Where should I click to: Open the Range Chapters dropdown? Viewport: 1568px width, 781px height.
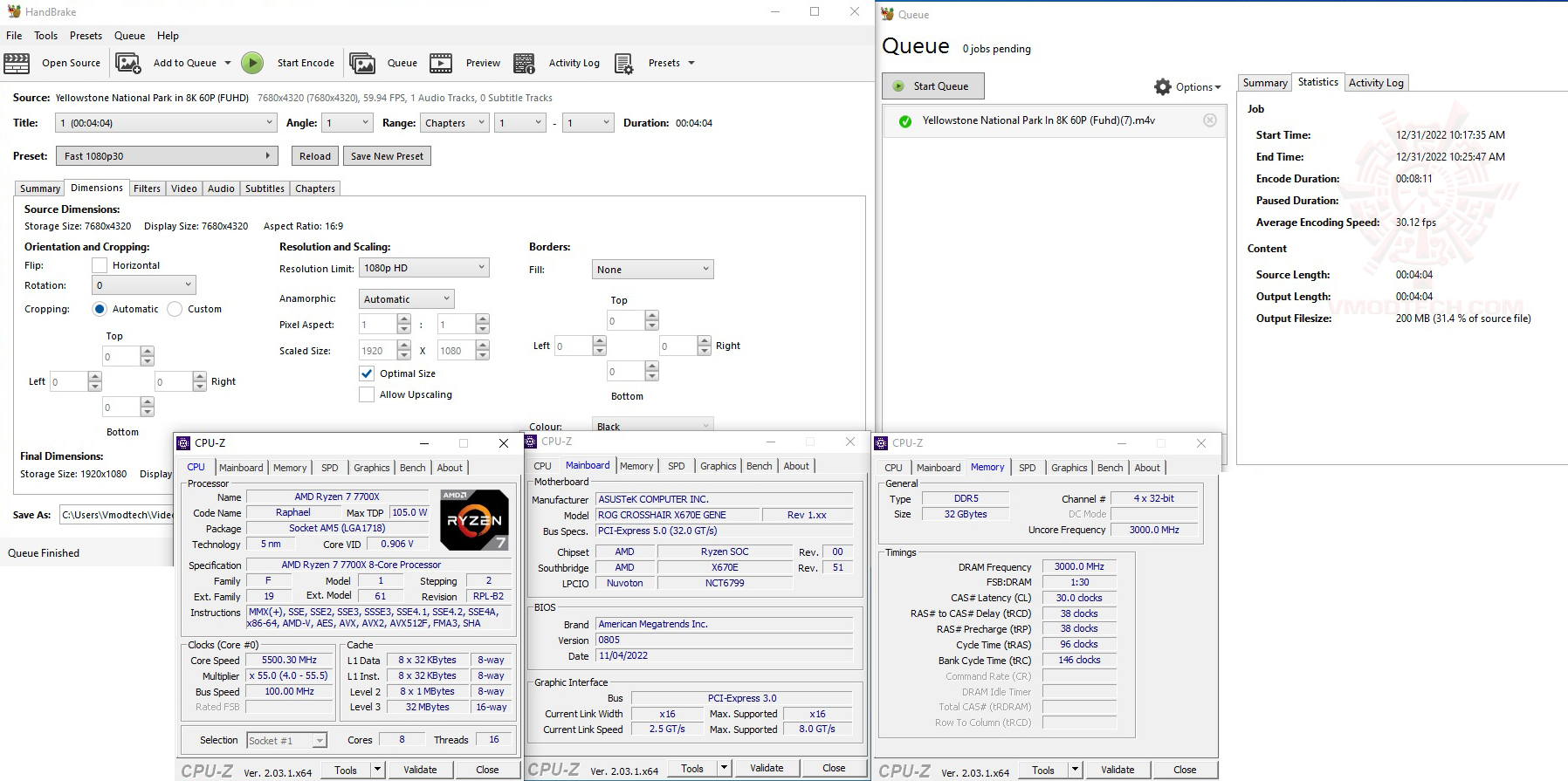(x=455, y=123)
